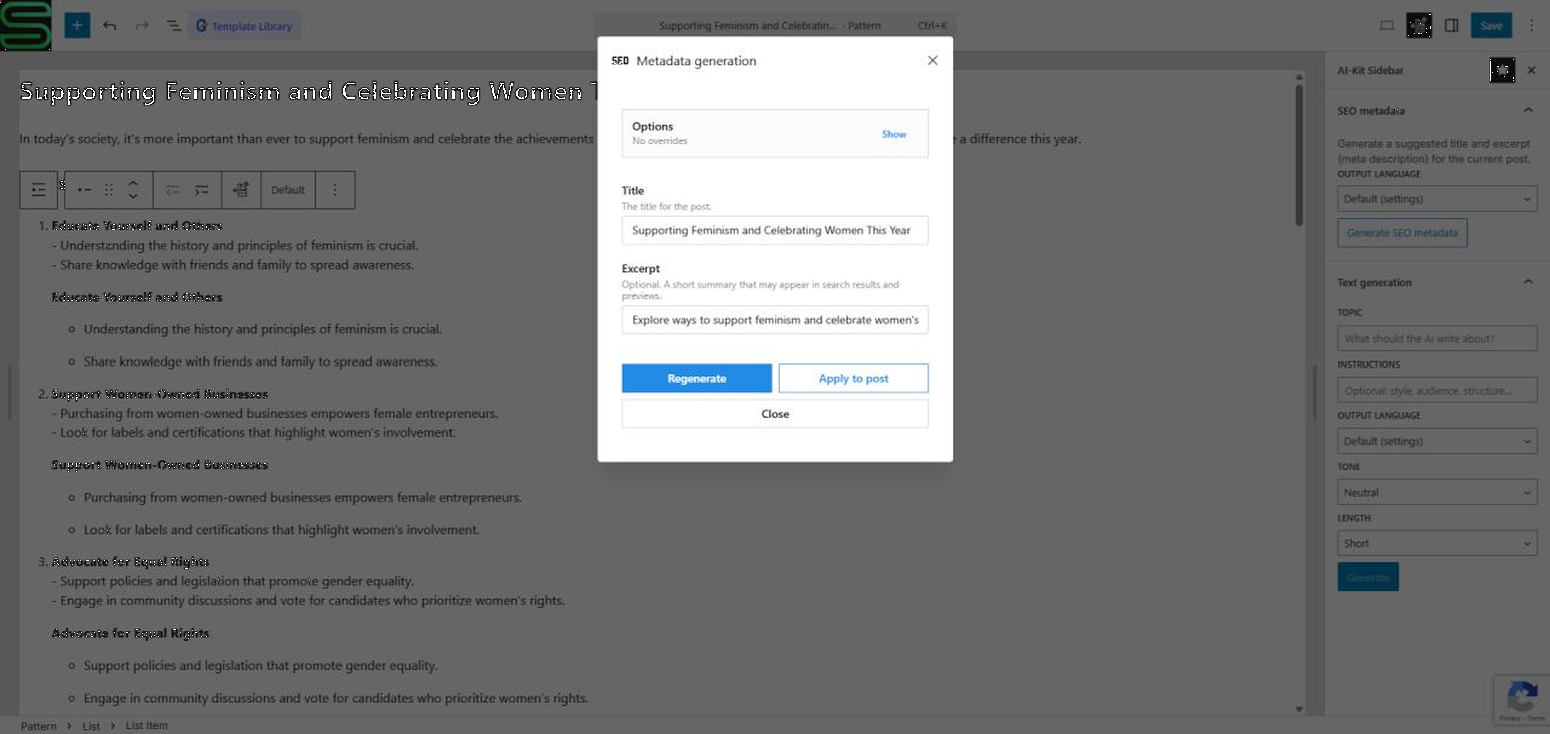Toggle the settings sidebar panel icon
This screenshot has width=1550, height=734.
pos(1451,26)
